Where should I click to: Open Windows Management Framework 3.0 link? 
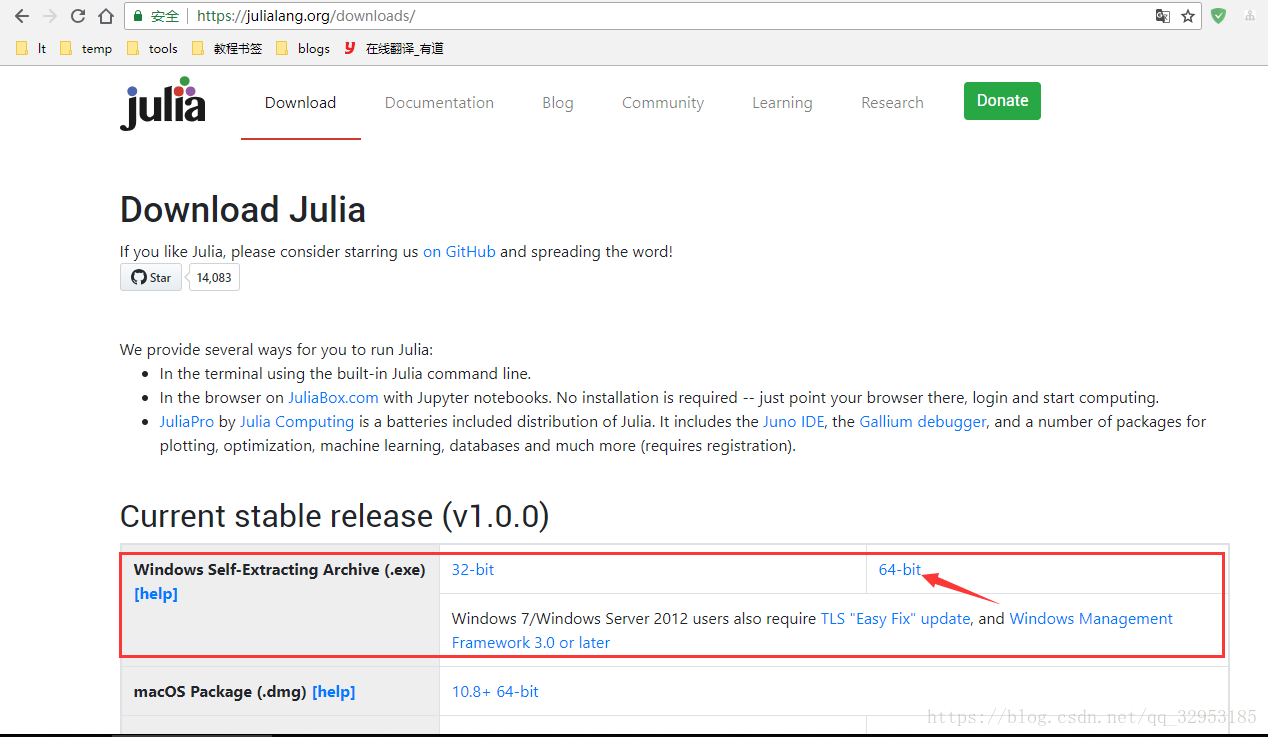pos(812,631)
